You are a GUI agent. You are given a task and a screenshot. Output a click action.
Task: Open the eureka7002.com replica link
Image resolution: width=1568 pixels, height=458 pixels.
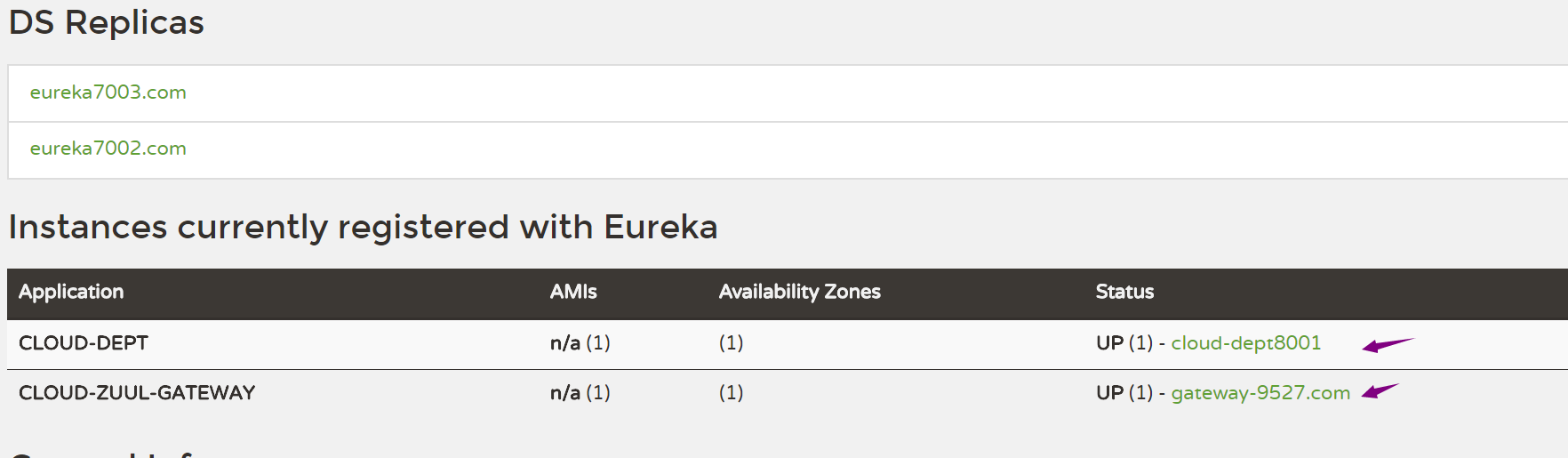108,149
